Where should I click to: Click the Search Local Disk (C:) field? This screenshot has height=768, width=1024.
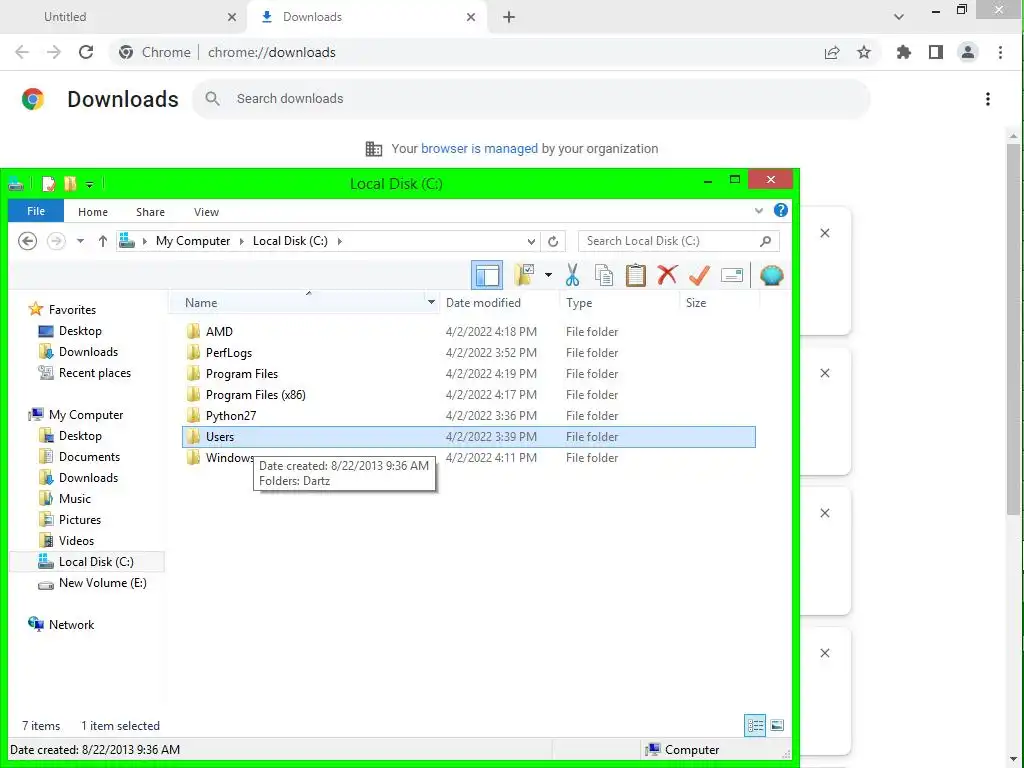coord(679,241)
